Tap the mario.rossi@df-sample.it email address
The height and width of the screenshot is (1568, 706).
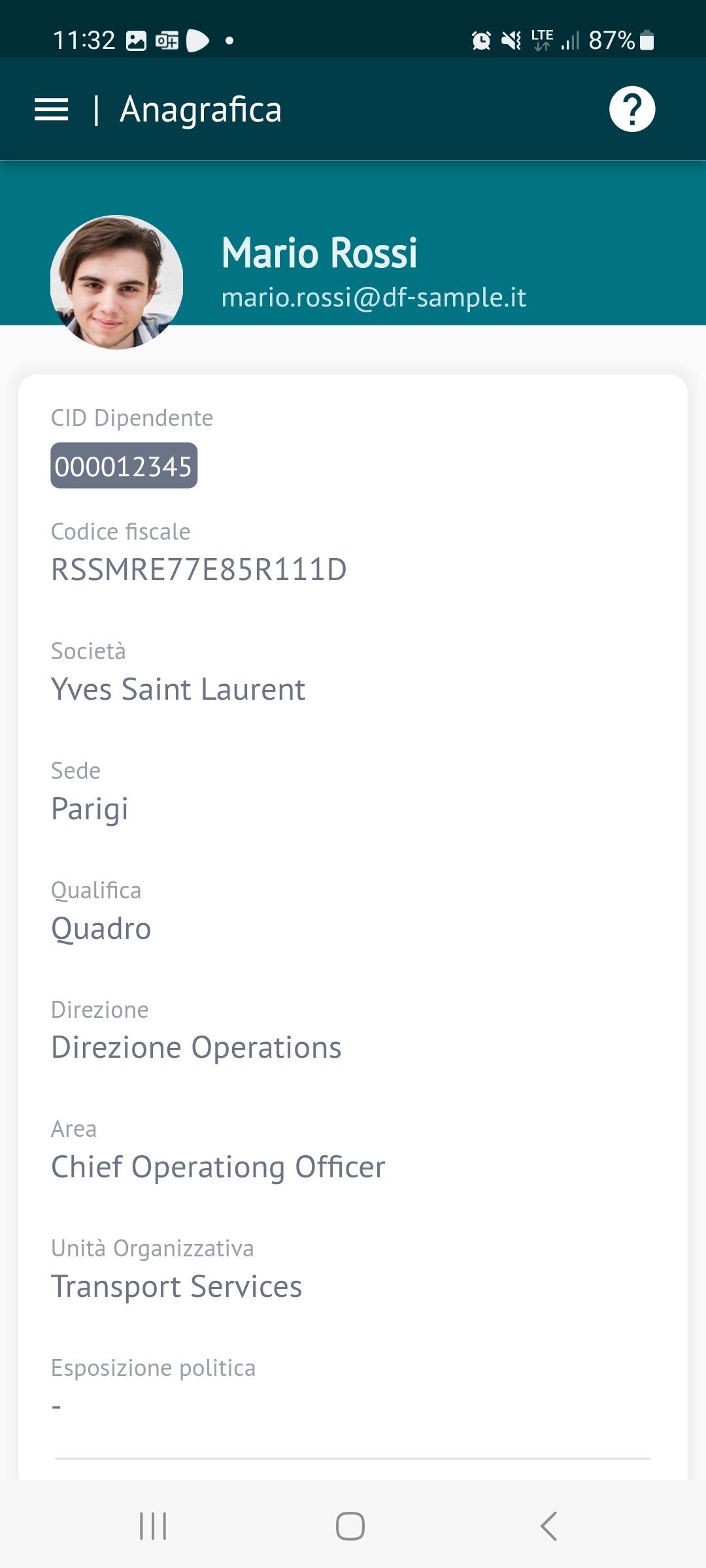point(373,297)
